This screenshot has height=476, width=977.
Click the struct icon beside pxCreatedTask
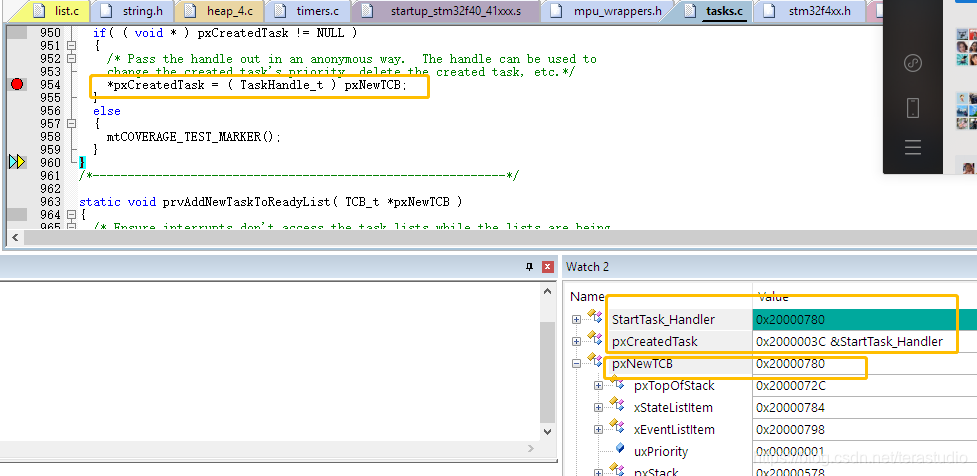point(594,340)
